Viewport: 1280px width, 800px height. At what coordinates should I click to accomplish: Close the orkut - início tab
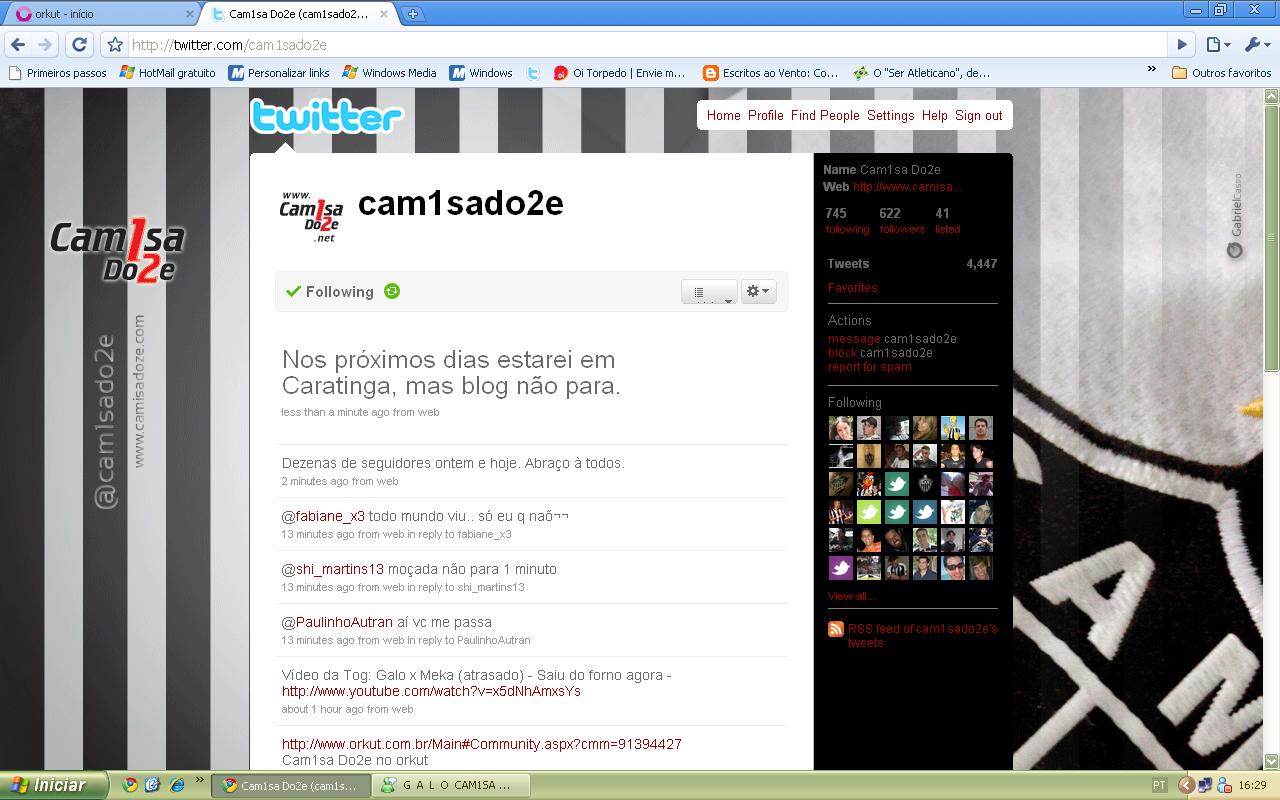pos(189,14)
